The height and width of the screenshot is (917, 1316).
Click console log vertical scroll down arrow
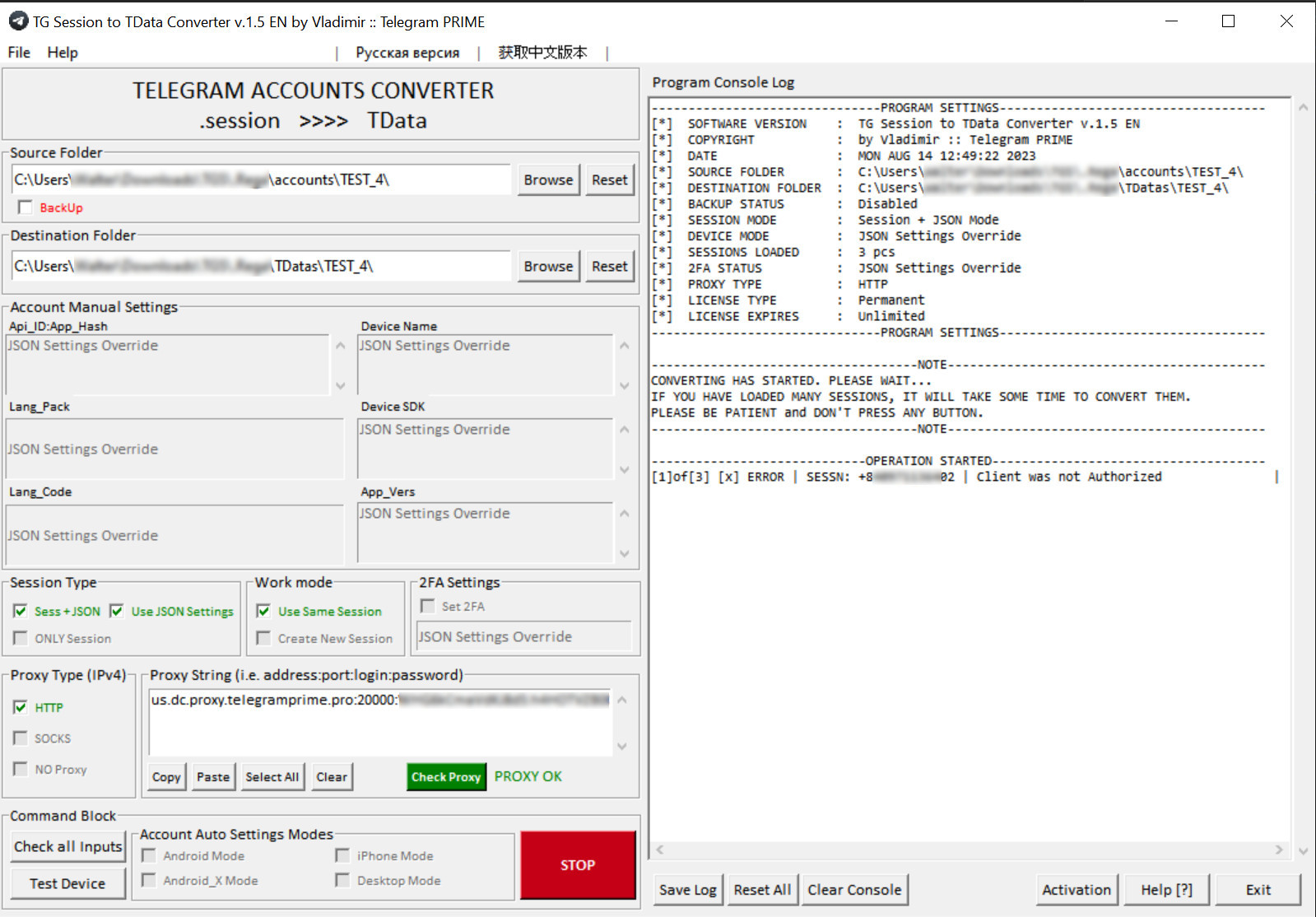(x=1303, y=851)
